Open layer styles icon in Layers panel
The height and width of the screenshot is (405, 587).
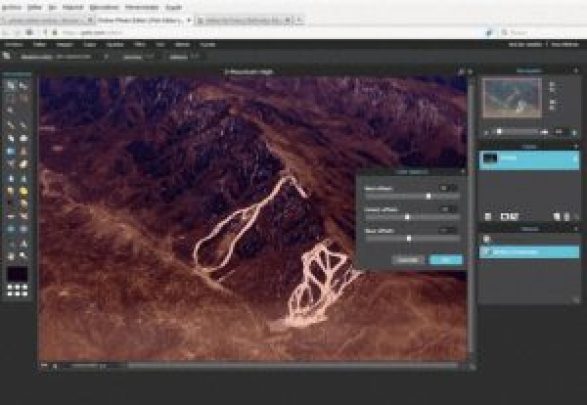click(514, 216)
